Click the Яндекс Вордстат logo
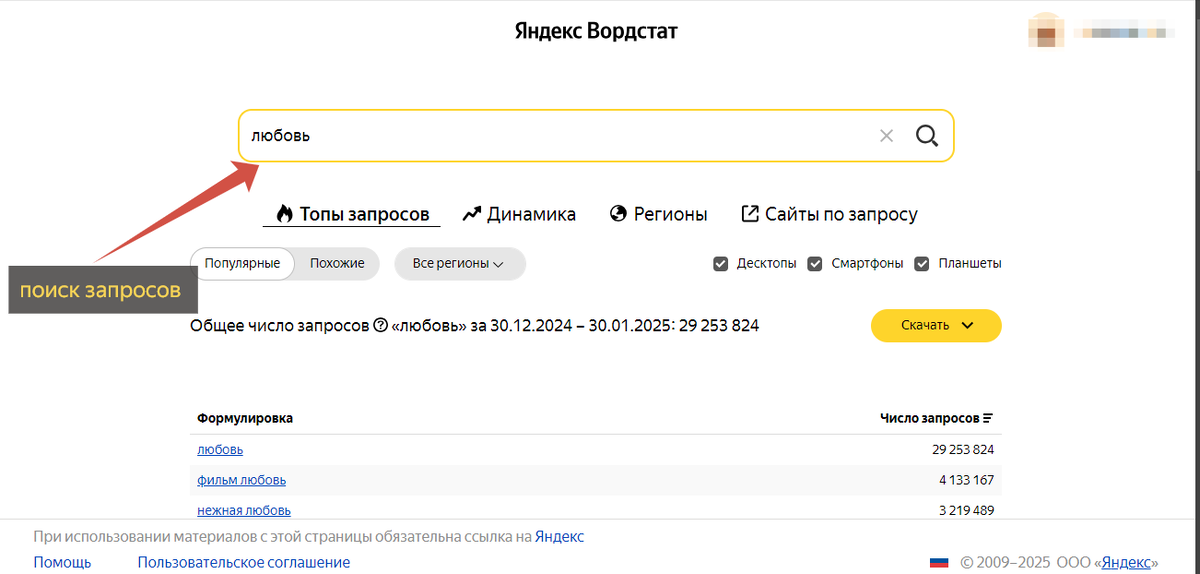Viewport: 1200px width, 574px height. pyautogui.click(x=596, y=31)
